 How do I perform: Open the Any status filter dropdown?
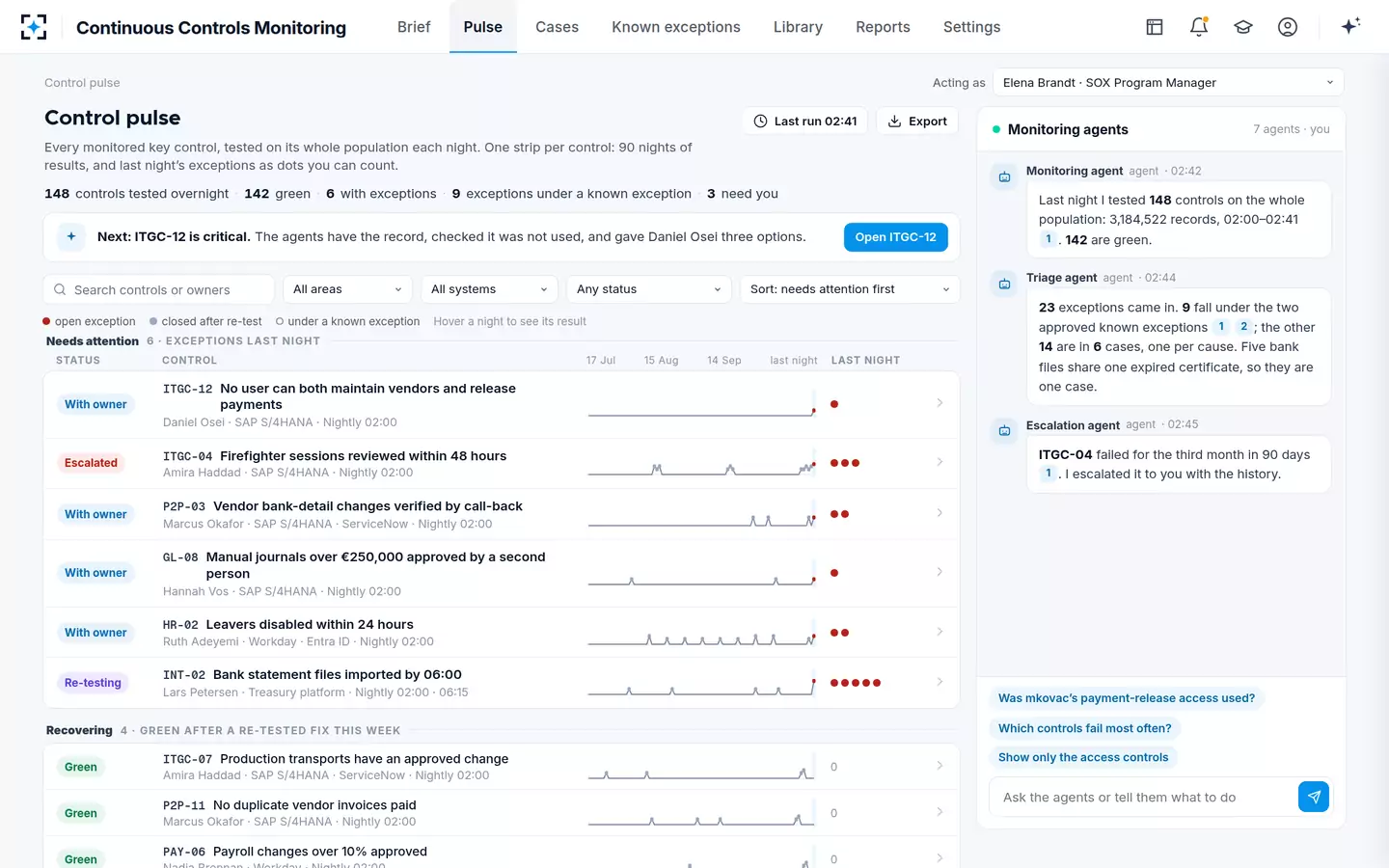[x=648, y=289]
